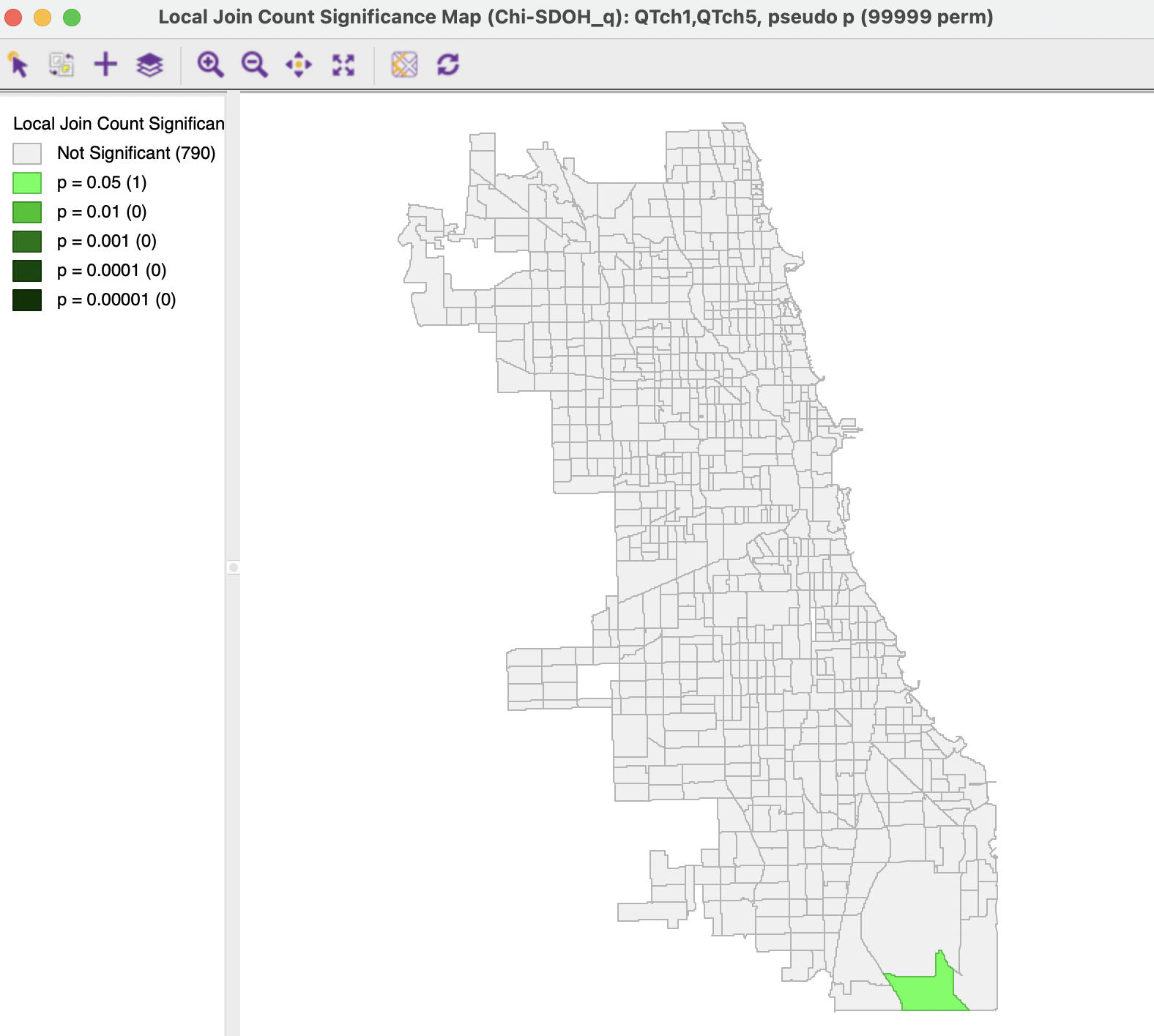Image resolution: width=1154 pixels, height=1036 pixels.
Task: Click the invert selection icon
Action: [62, 64]
